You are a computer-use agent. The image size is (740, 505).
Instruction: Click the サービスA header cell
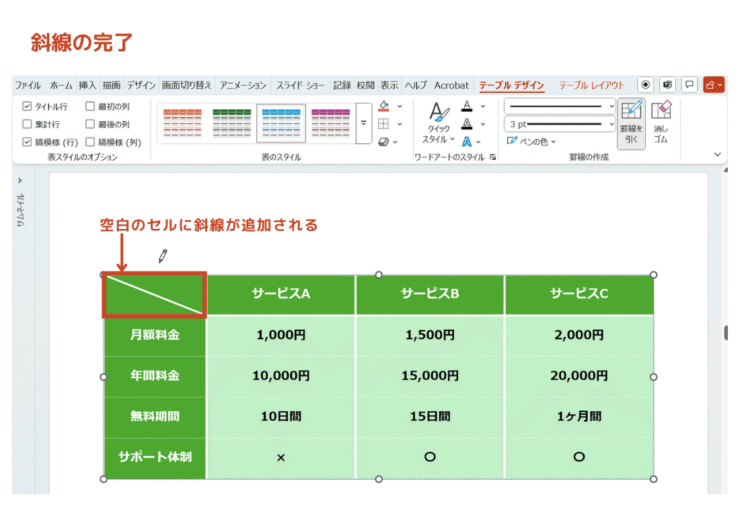[x=281, y=294]
